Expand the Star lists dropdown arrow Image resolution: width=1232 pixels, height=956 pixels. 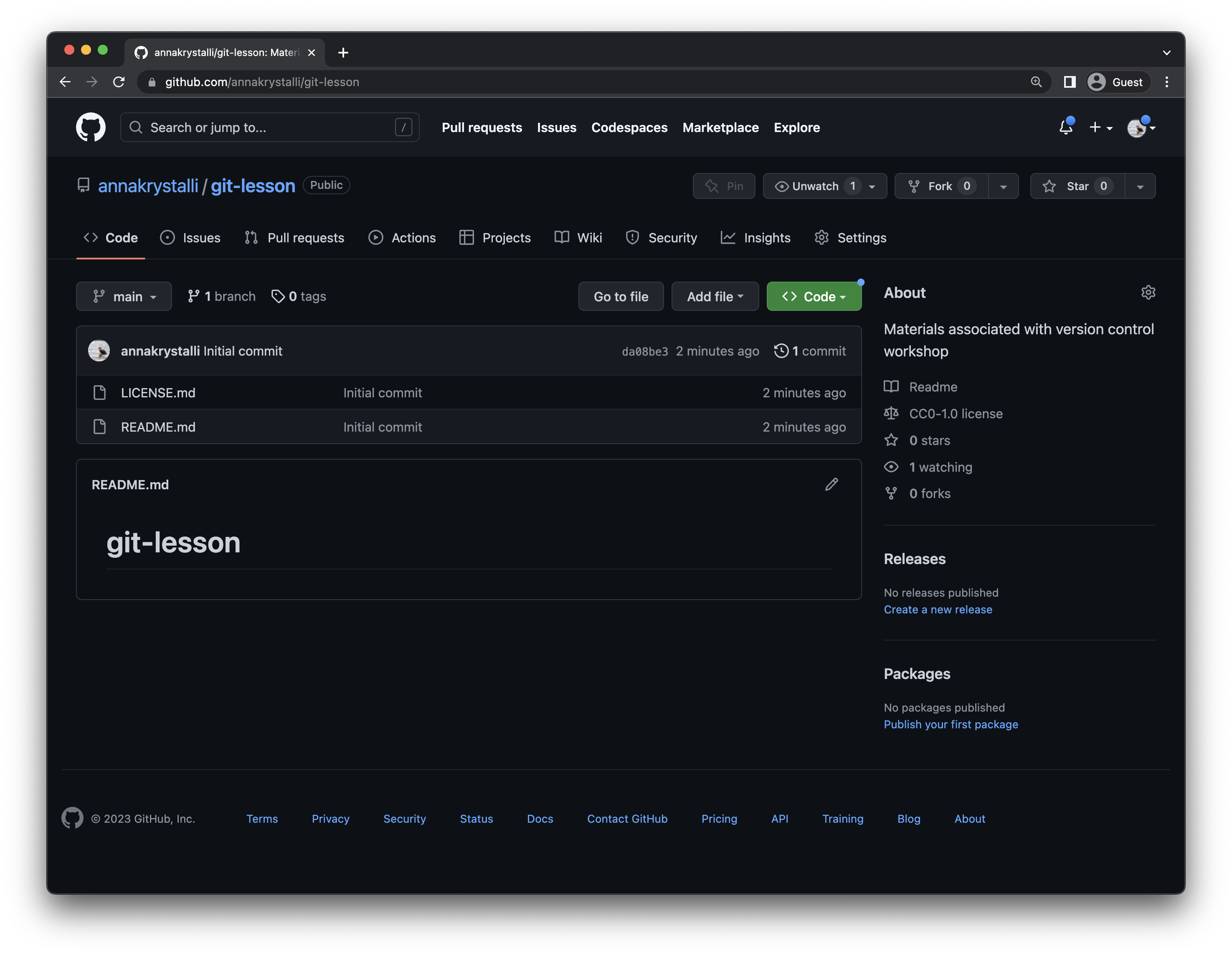pyautogui.click(x=1140, y=186)
